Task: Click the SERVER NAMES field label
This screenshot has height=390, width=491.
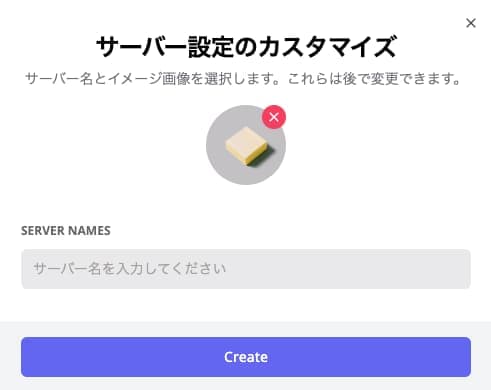Action: (x=66, y=231)
